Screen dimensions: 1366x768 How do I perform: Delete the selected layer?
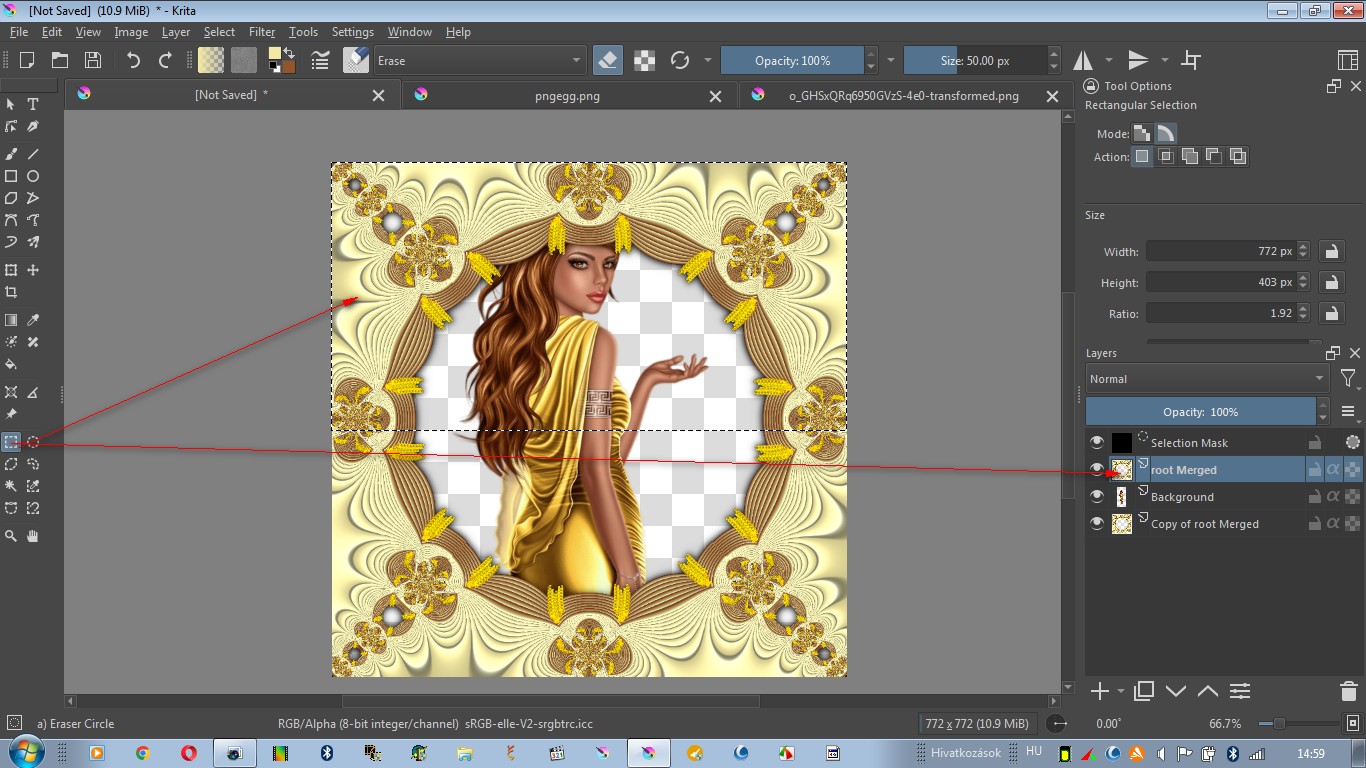[x=1348, y=691]
